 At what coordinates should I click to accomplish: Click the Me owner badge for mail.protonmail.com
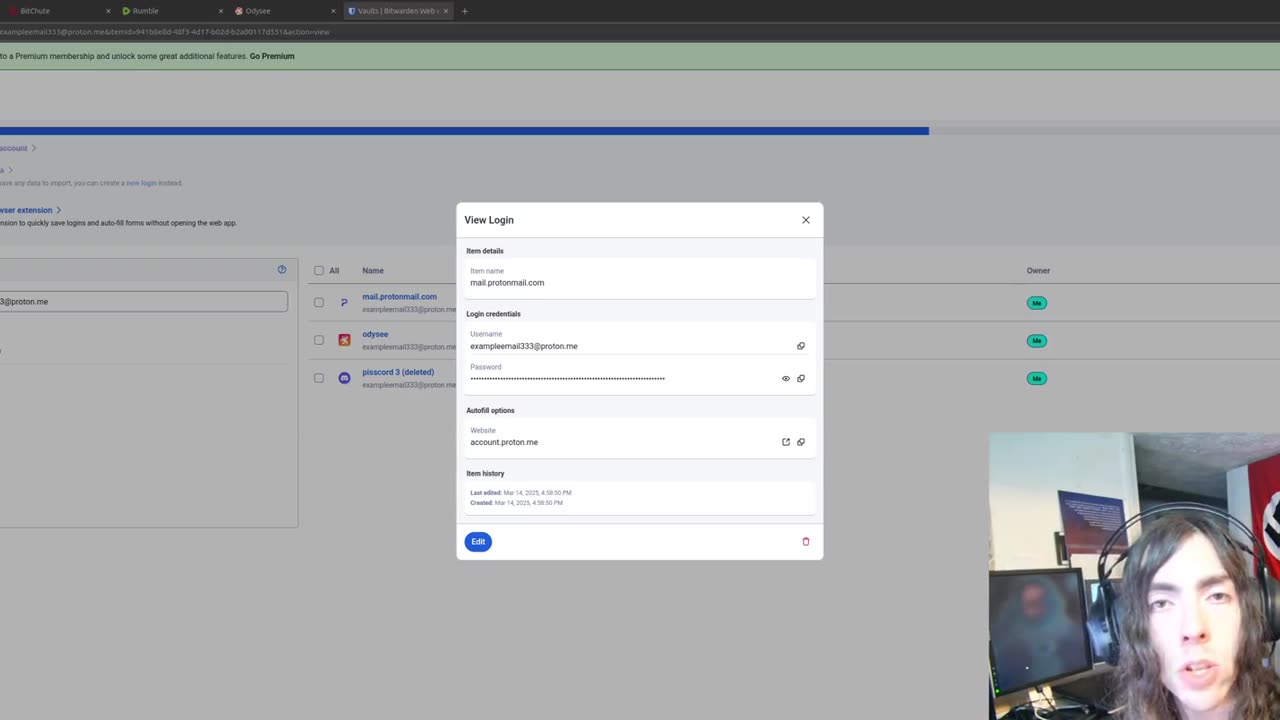(x=1037, y=303)
